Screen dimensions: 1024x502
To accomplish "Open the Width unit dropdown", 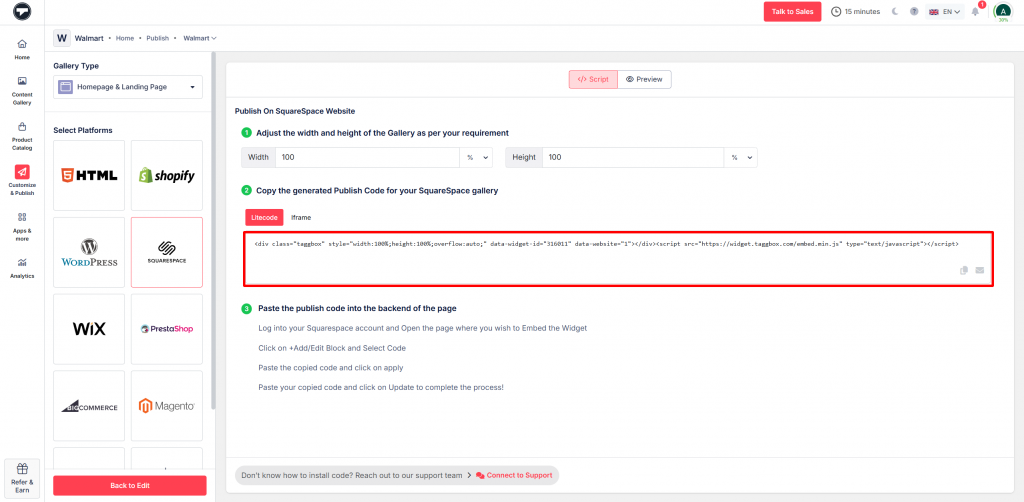I will pos(475,158).
